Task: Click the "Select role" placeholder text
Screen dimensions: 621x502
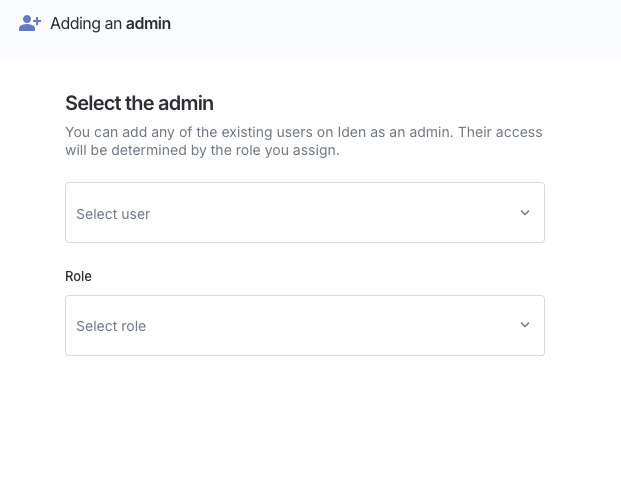Action: (x=111, y=326)
